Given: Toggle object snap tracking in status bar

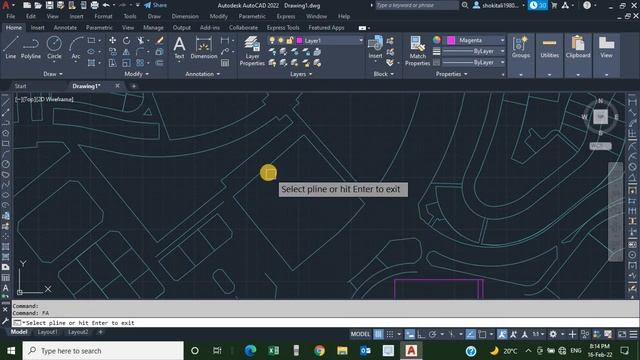Looking at the screenshot, I should [x=470, y=334].
